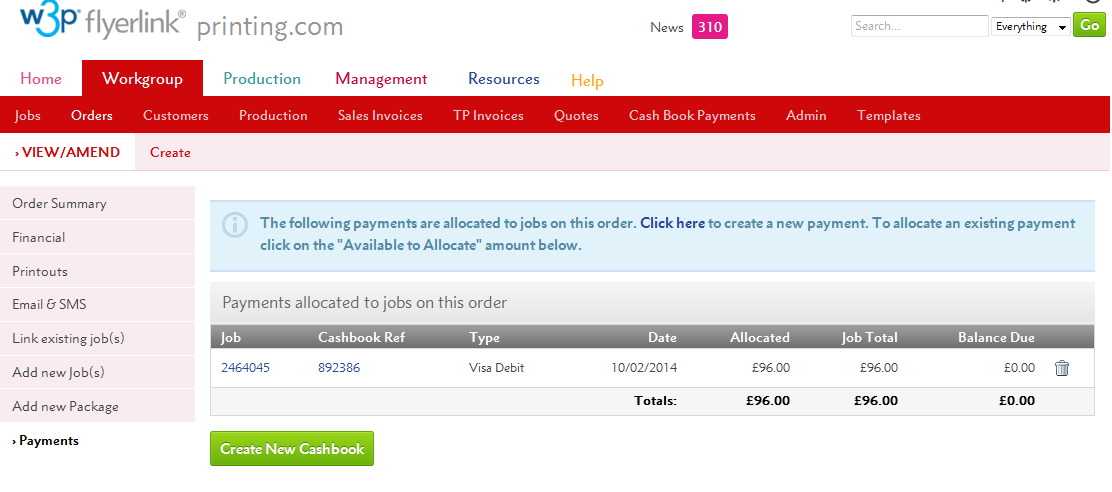Viewport: 1112px width, 492px height.
Task: Open the Help tab
Action: coord(587,81)
